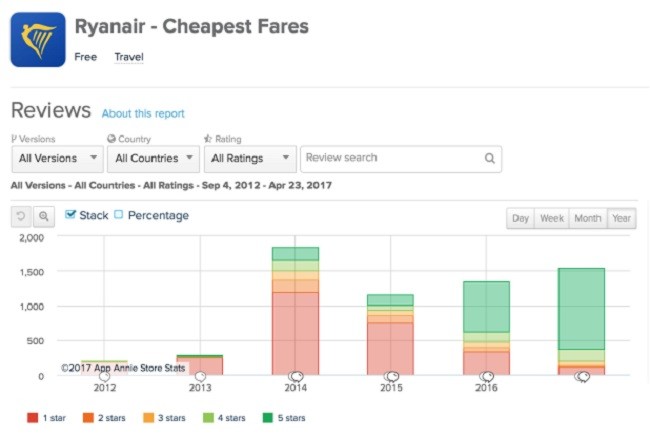This screenshot has width=650, height=441.
Task: Click the star icon beside Rating
Action: click(x=208, y=138)
